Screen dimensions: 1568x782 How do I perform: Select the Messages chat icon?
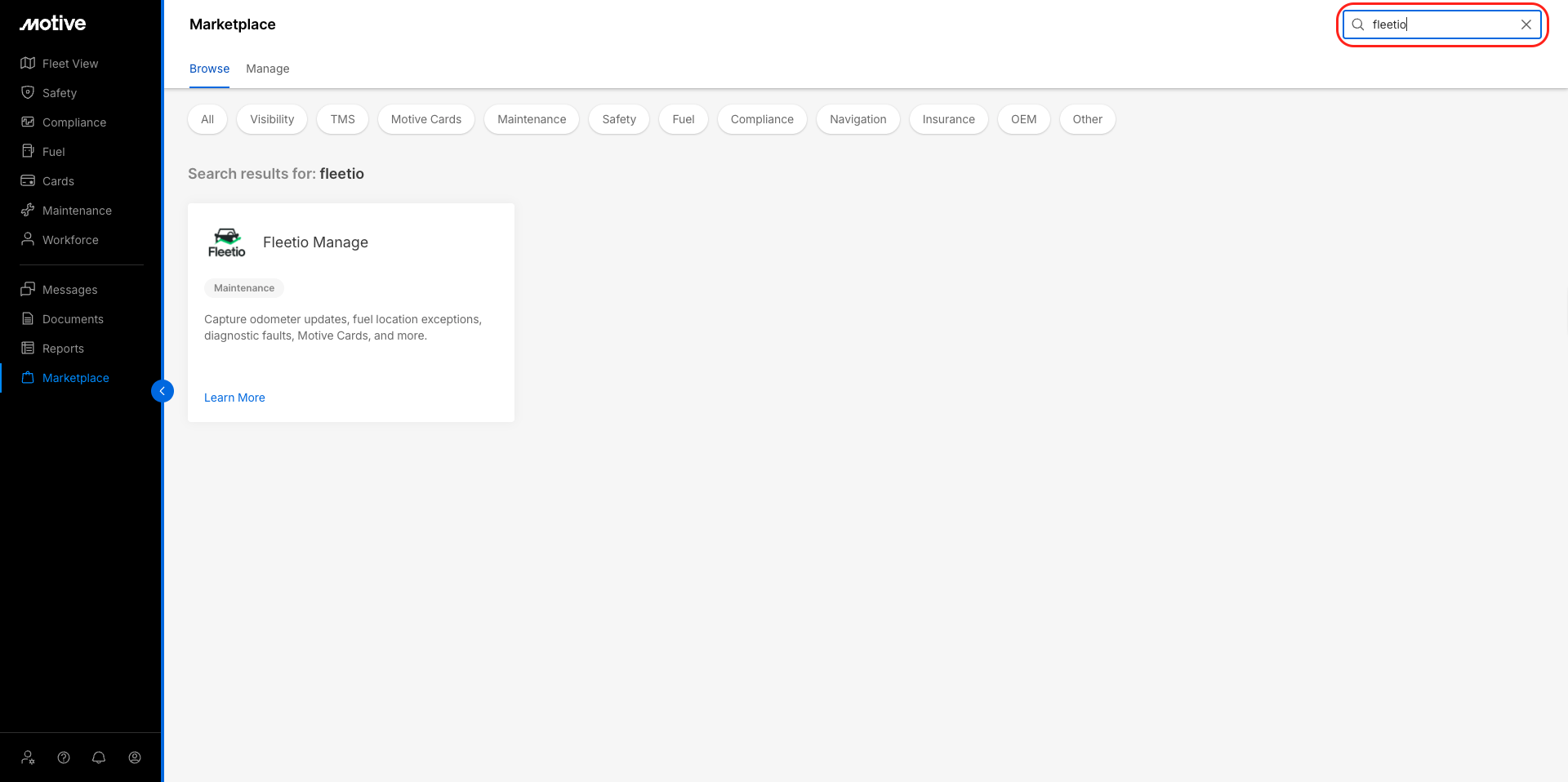(x=28, y=290)
